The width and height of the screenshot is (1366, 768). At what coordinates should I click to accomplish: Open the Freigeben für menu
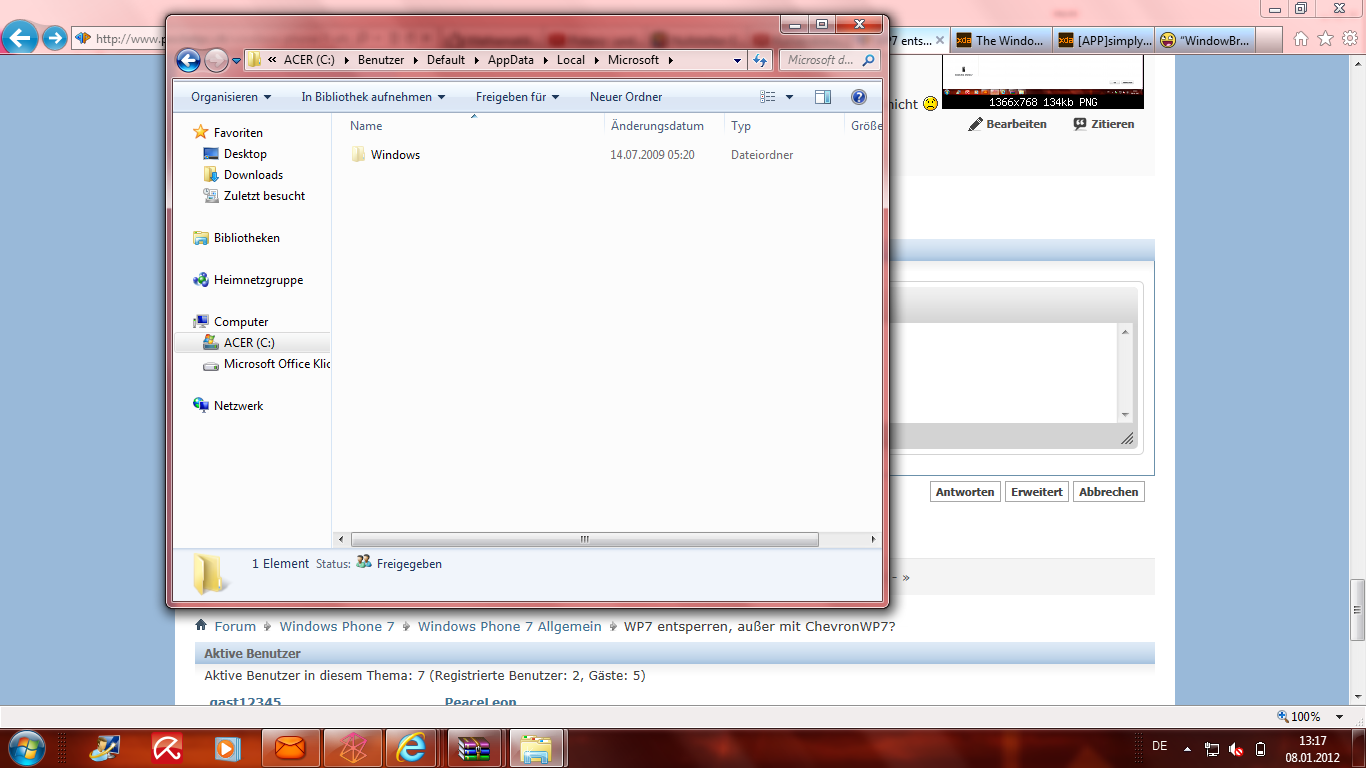click(517, 97)
